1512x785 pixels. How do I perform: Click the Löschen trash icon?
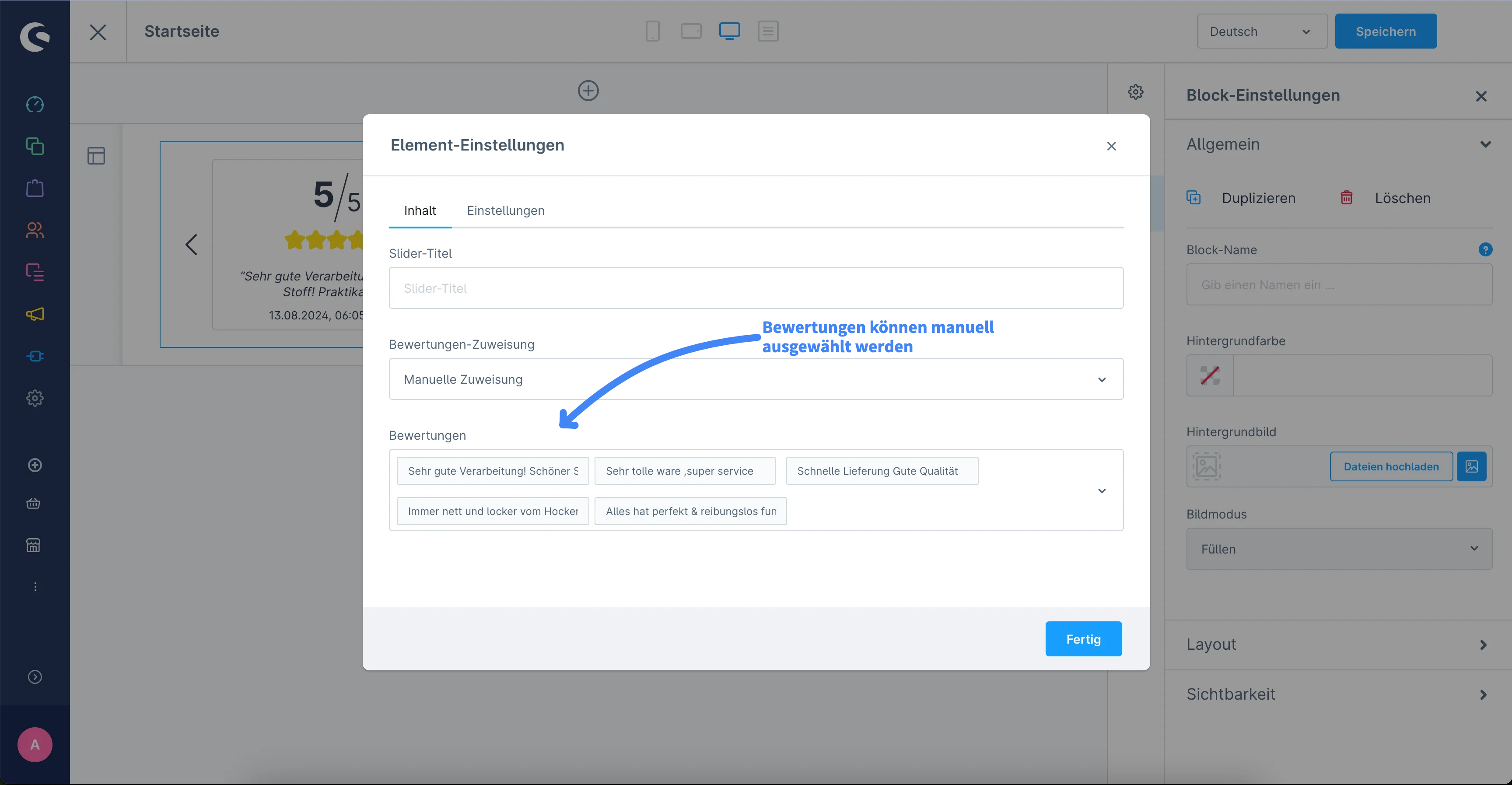tap(1347, 198)
